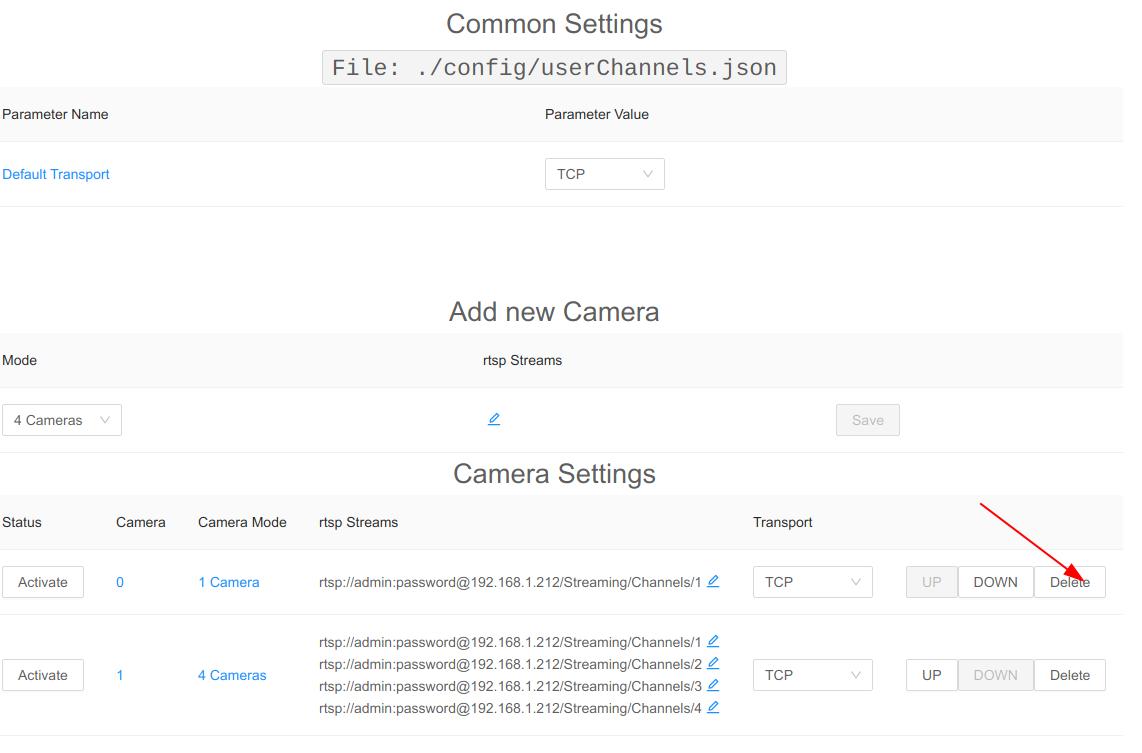1142x753 pixels.
Task: Expand camera 1 Transport TCP dropdown
Action: click(812, 675)
